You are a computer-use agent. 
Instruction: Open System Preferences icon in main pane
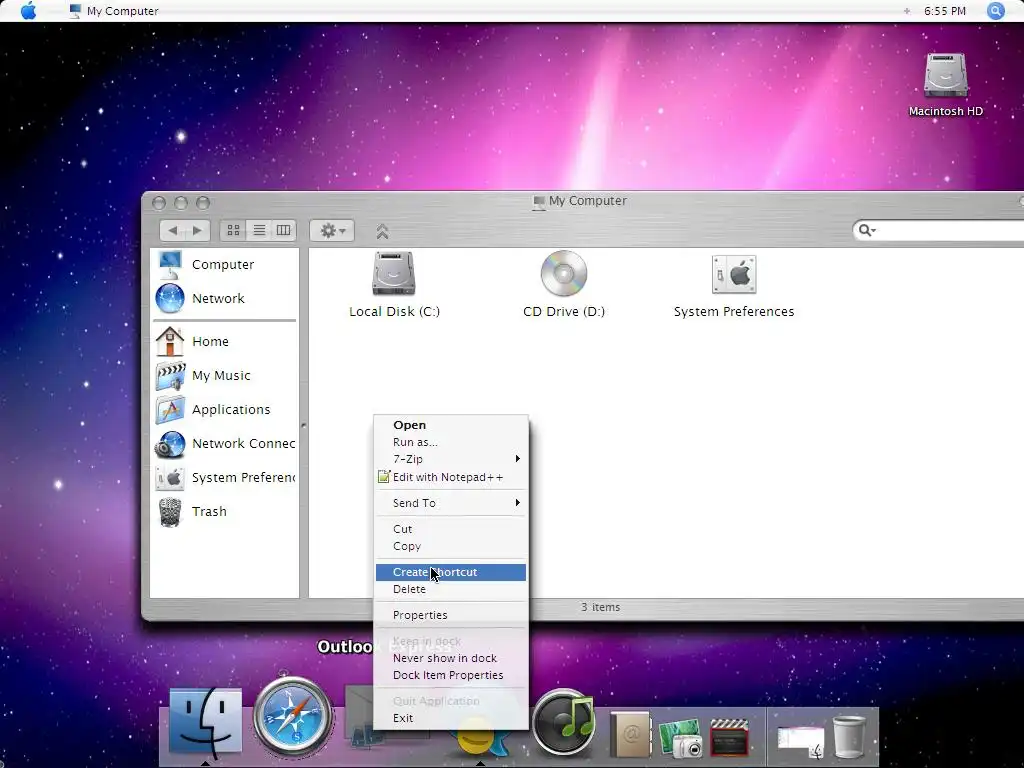pos(734,274)
